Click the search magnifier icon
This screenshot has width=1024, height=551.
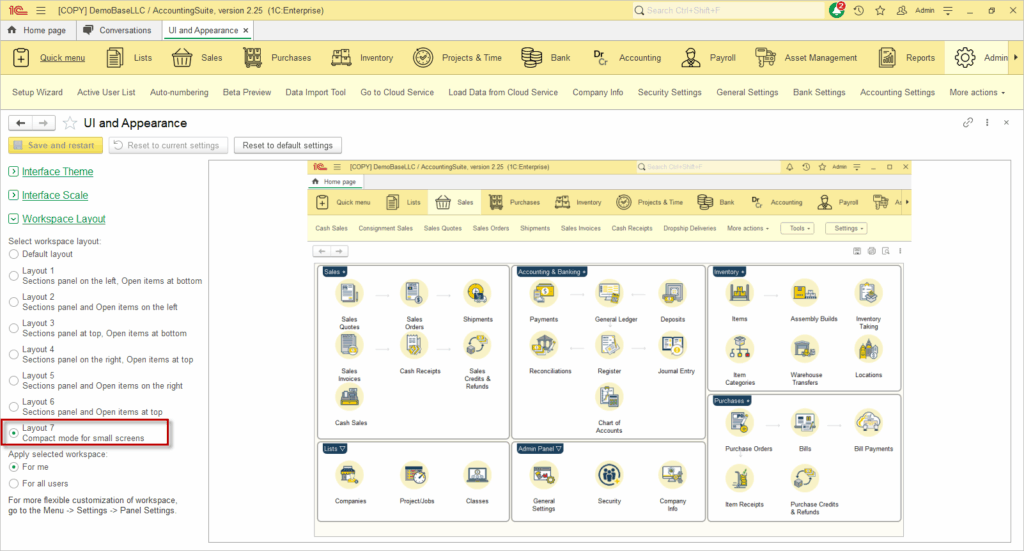coord(639,10)
